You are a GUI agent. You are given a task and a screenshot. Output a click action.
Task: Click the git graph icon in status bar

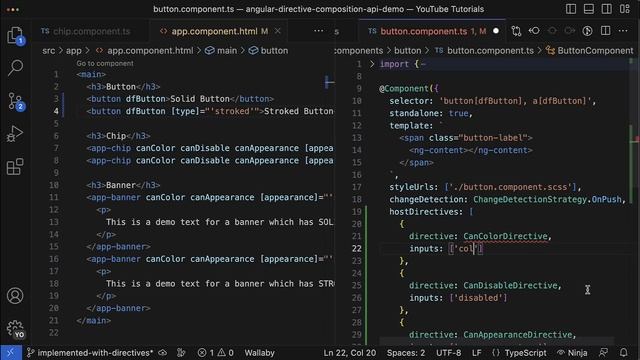click(181, 353)
